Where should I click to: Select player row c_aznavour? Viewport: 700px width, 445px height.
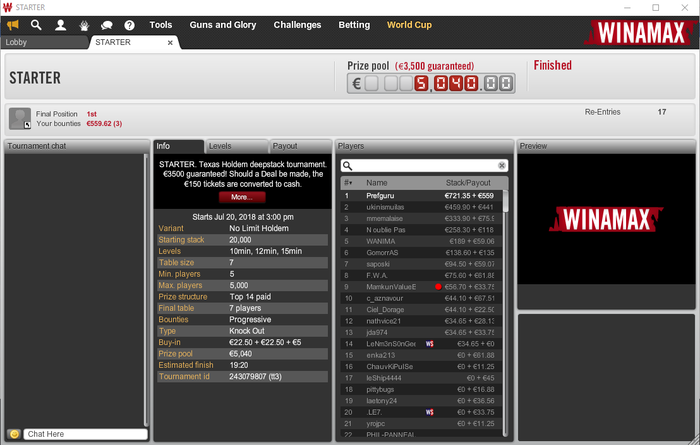(x=421, y=298)
